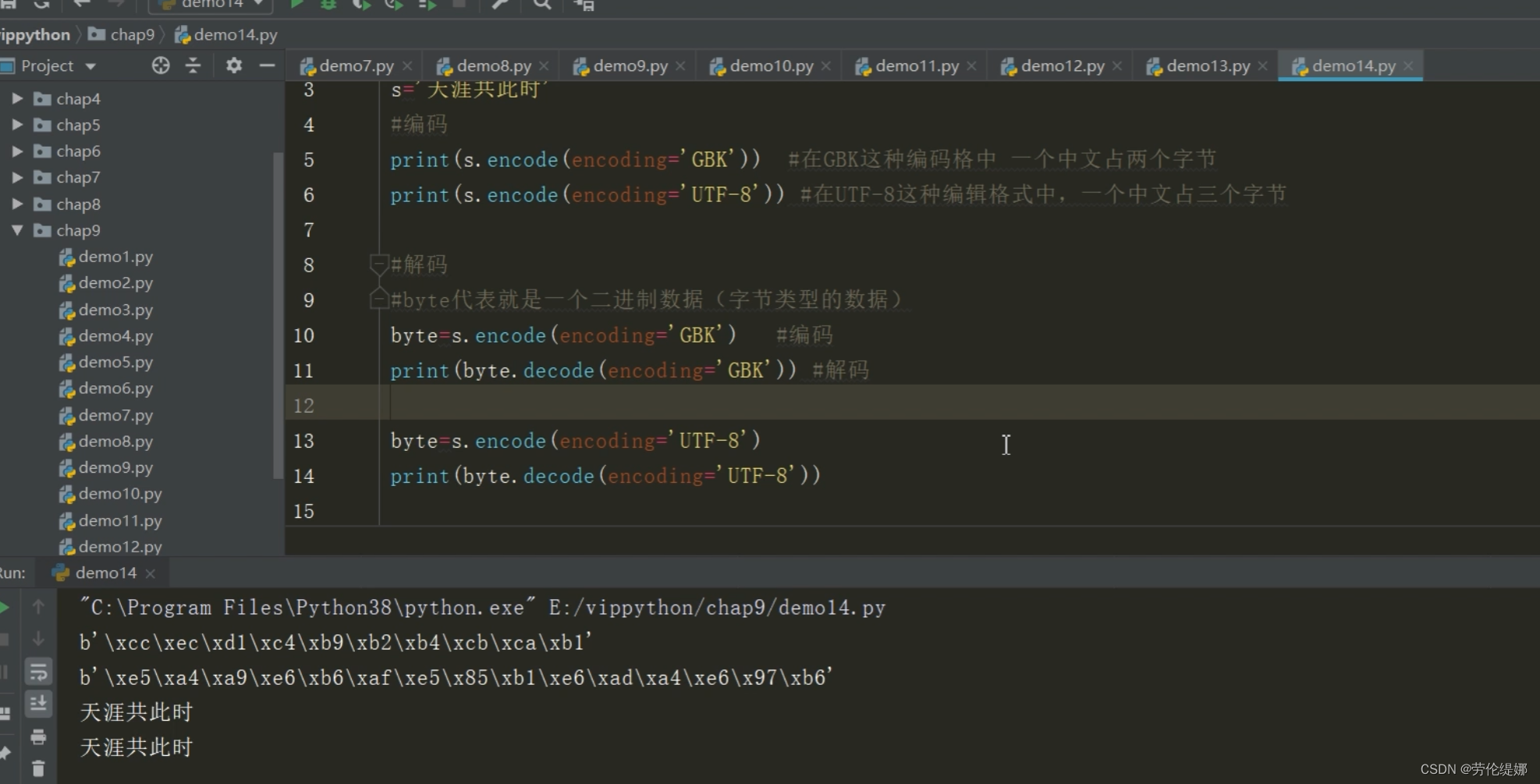Collapse all in Project panel
Screen dimensions: 1540x784
tap(193, 66)
